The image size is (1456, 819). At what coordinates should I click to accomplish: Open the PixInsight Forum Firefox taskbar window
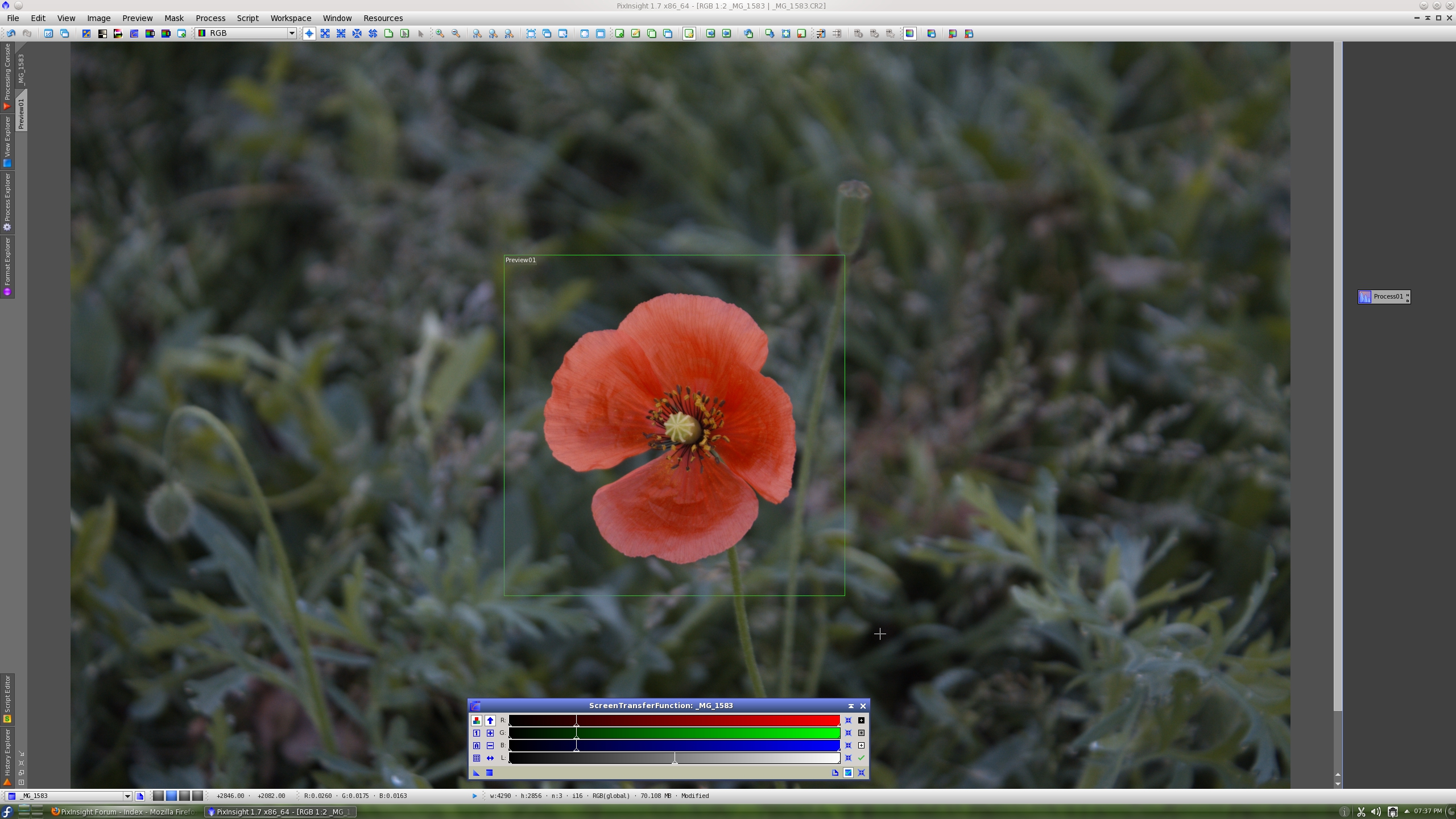click(x=125, y=812)
